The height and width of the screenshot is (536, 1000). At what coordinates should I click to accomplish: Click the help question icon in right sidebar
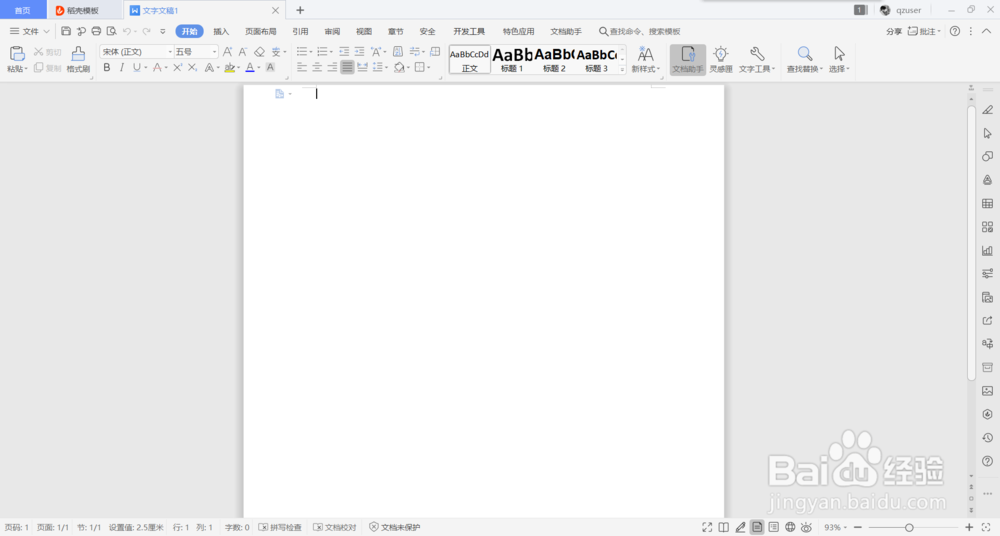(x=987, y=461)
